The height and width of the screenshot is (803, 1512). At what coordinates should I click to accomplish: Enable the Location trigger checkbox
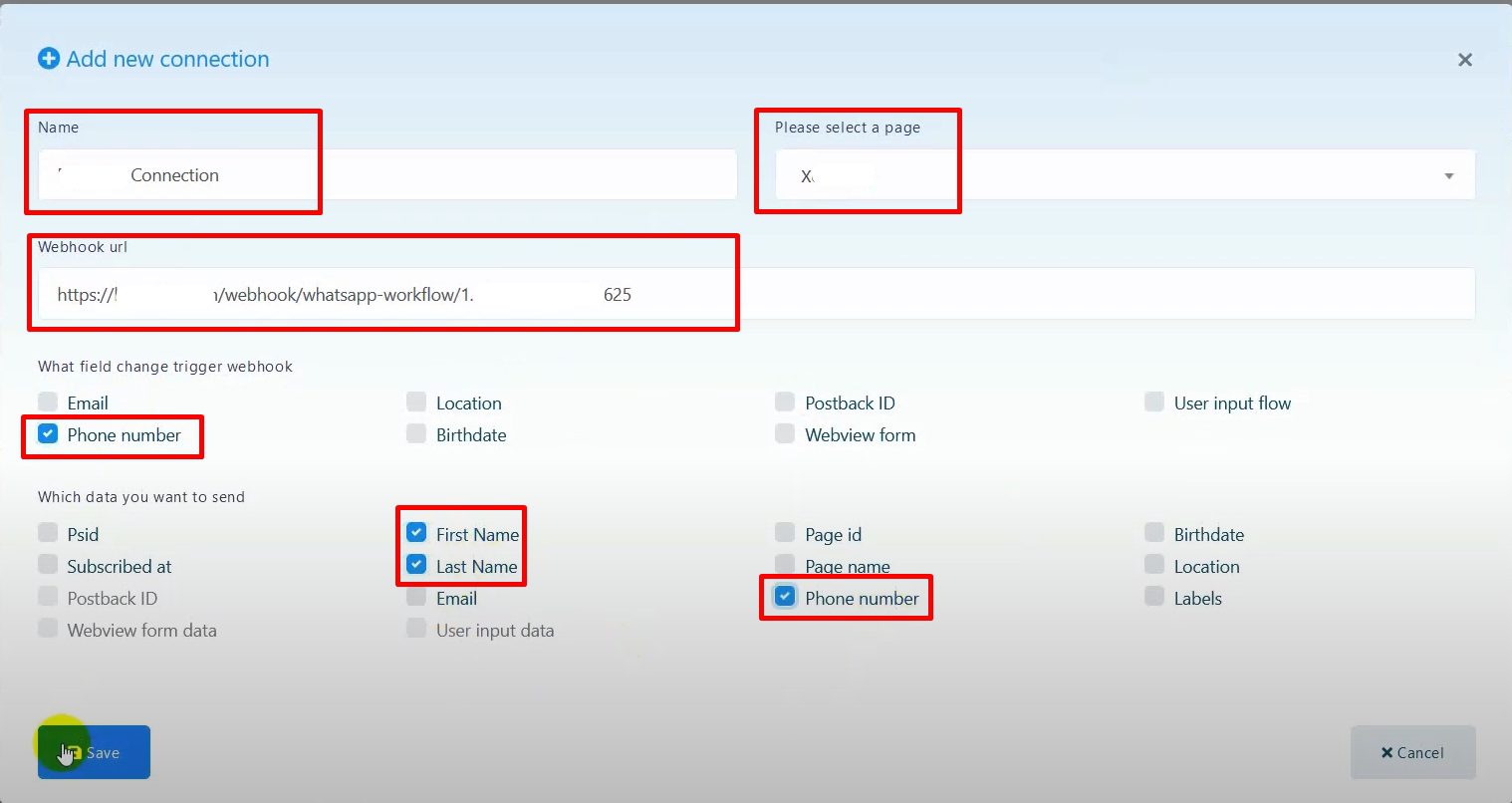coord(416,402)
